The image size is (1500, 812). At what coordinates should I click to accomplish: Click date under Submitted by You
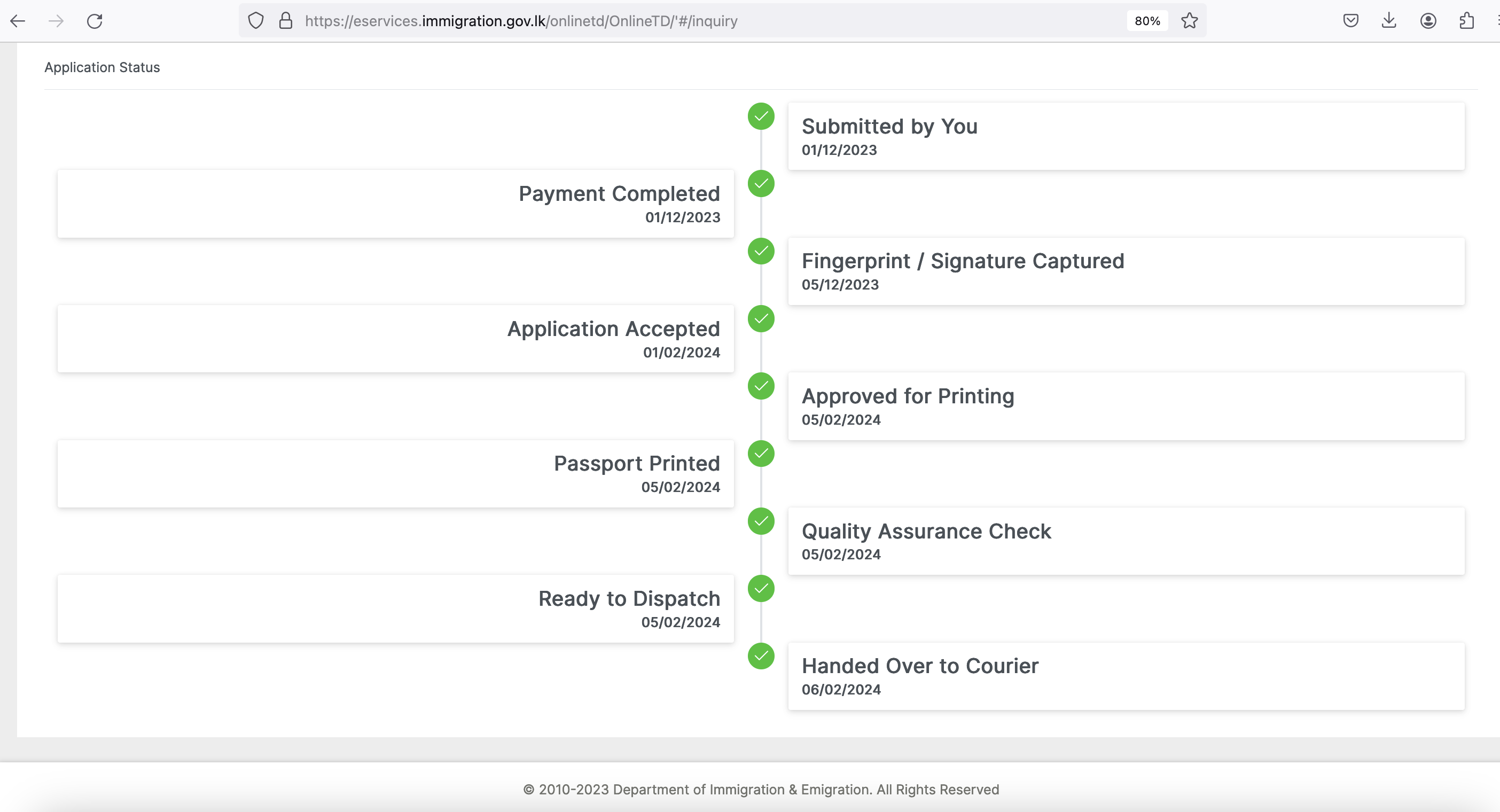pyautogui.click(x=839, y=150)
